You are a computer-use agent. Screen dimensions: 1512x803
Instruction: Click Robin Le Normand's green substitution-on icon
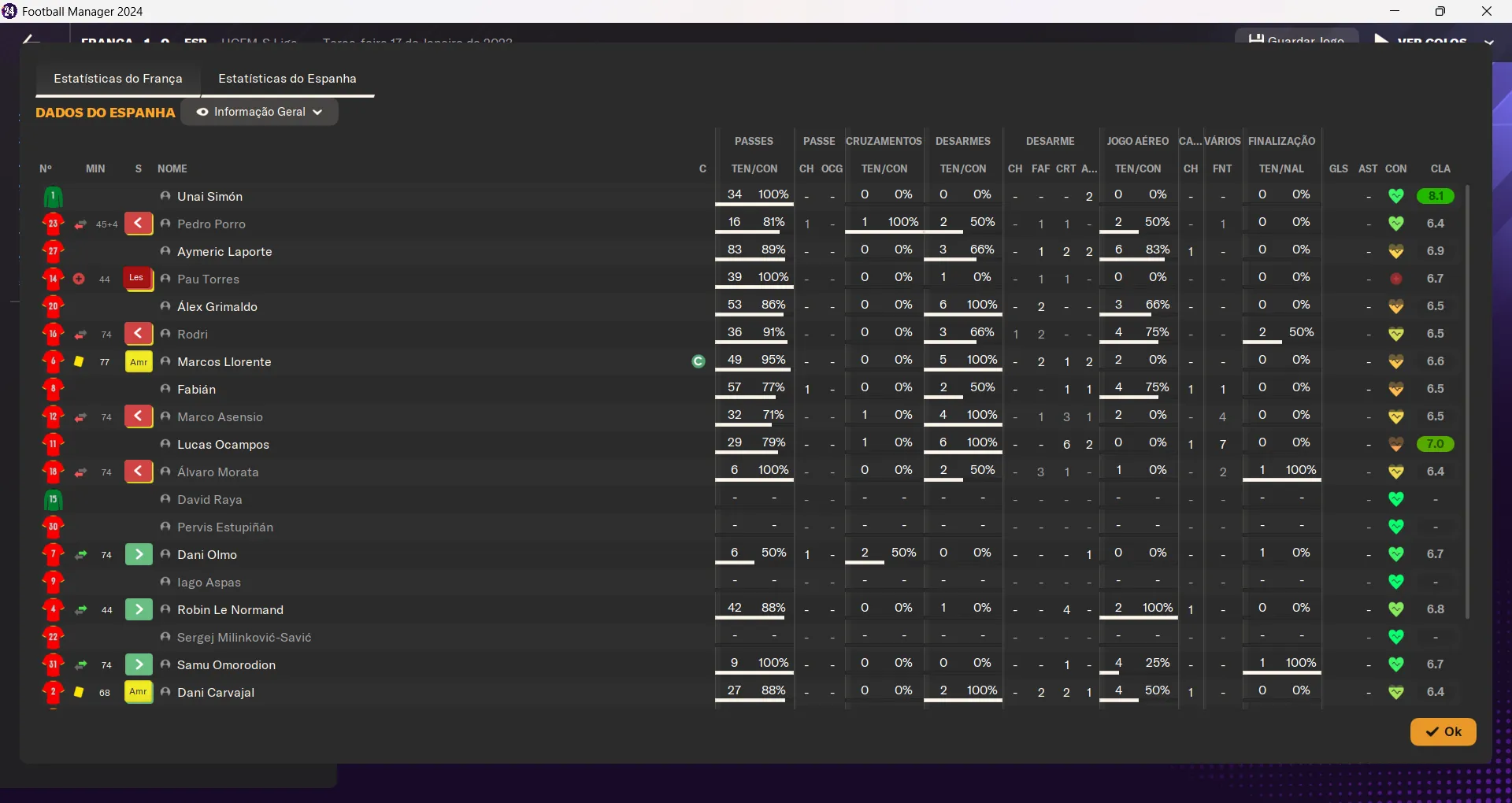[139, 609]
